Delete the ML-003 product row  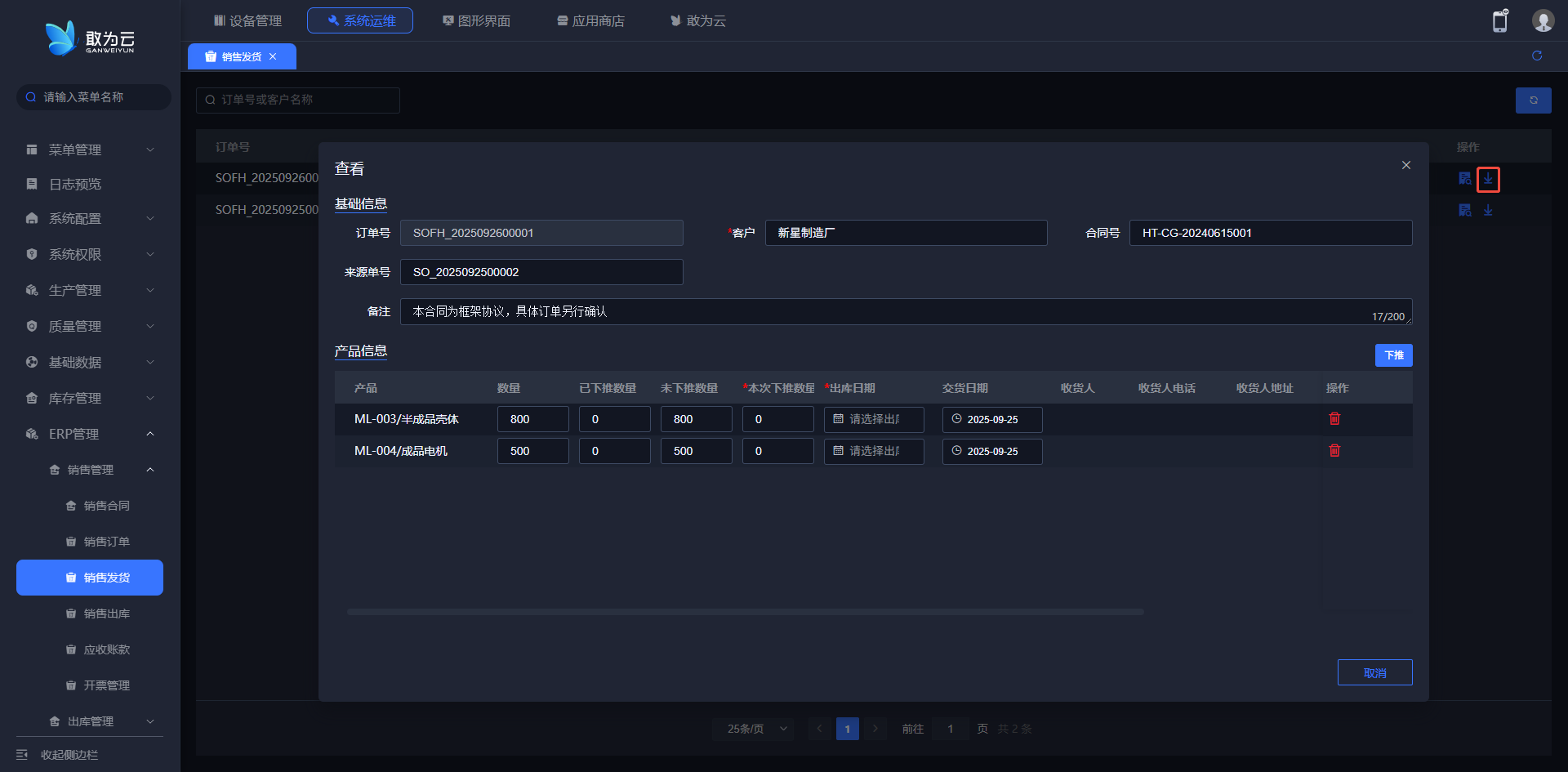1334,419
